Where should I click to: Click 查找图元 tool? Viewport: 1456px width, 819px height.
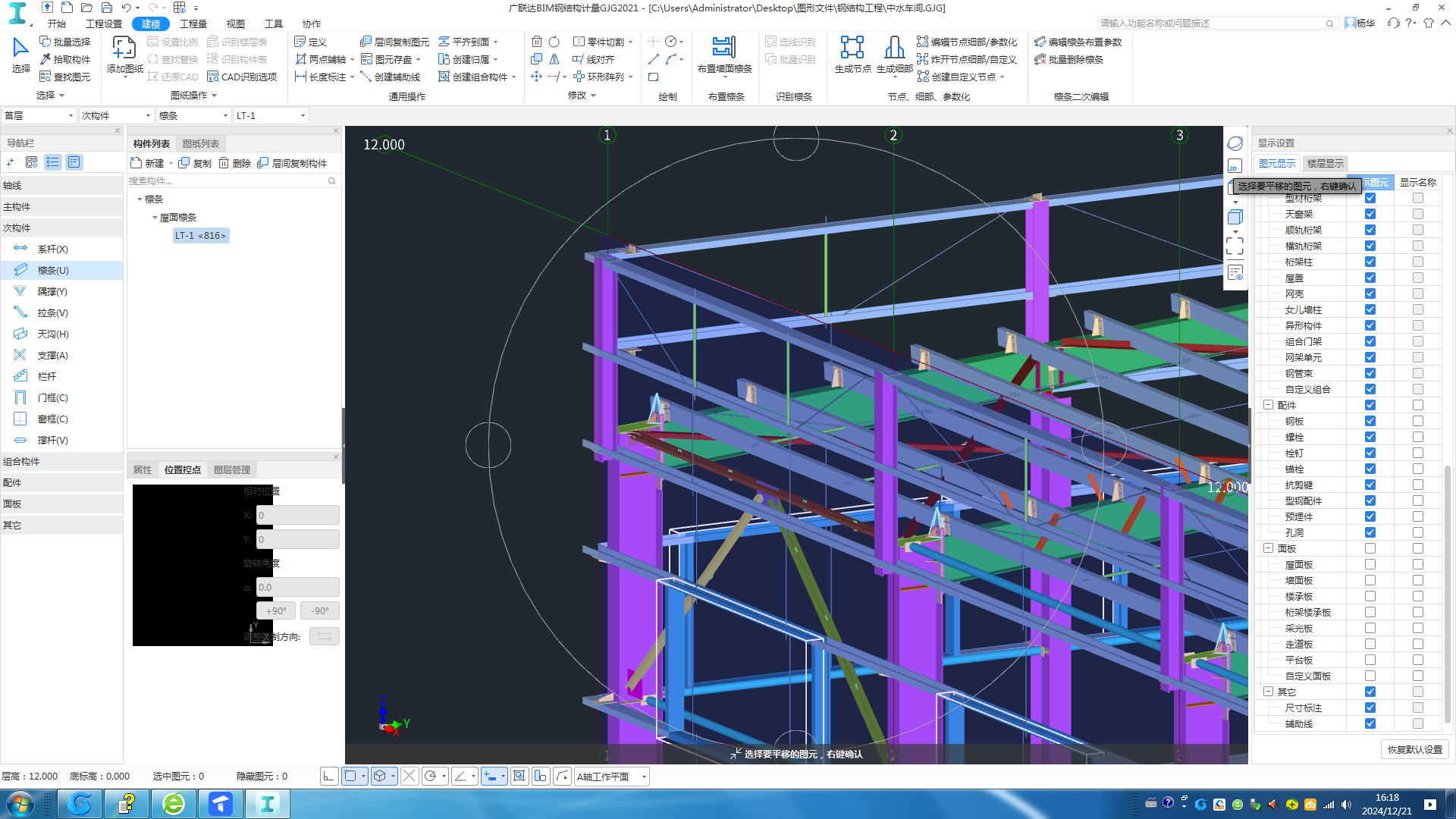[x=65, y=77]
